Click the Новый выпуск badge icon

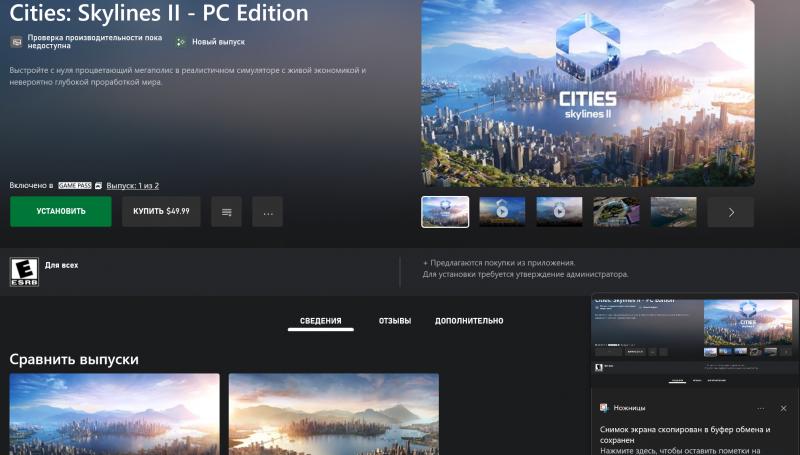[x=180, y=42]
